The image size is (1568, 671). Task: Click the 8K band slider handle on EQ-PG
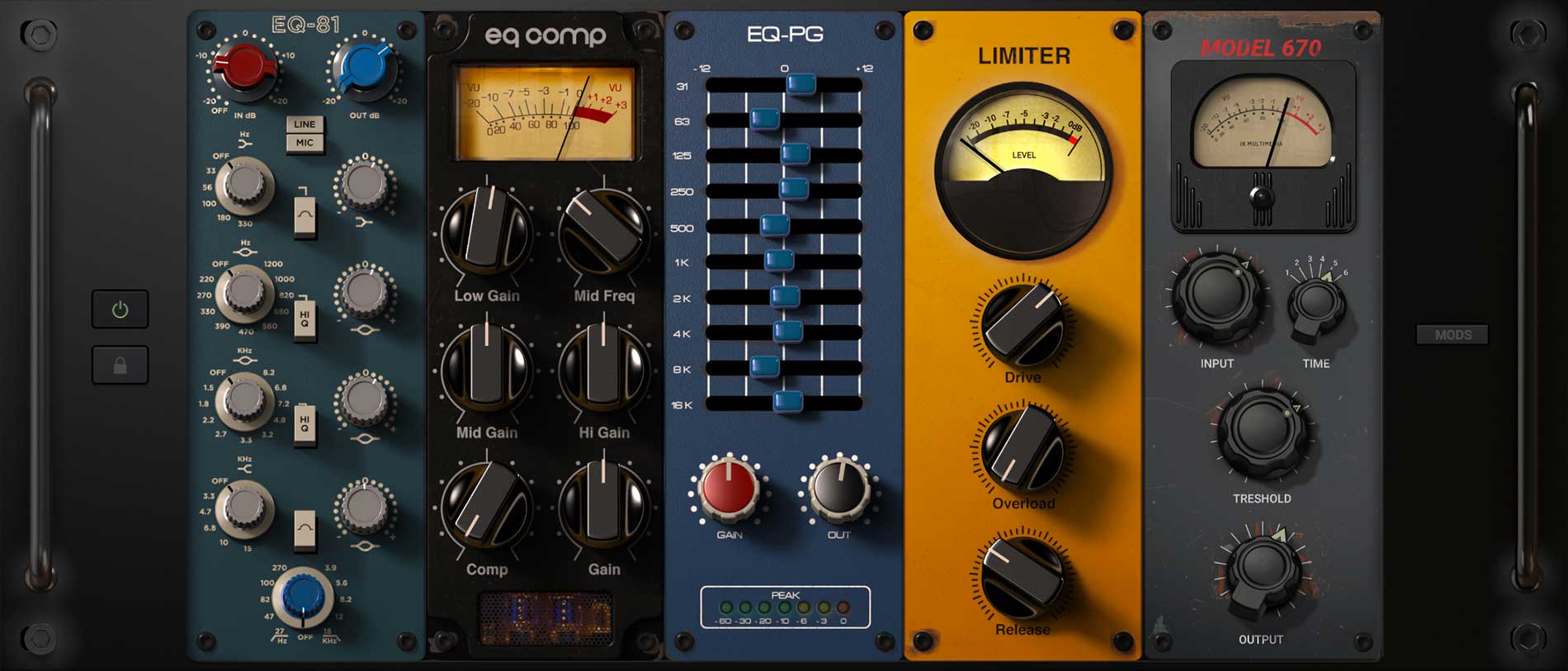[765, 366]
